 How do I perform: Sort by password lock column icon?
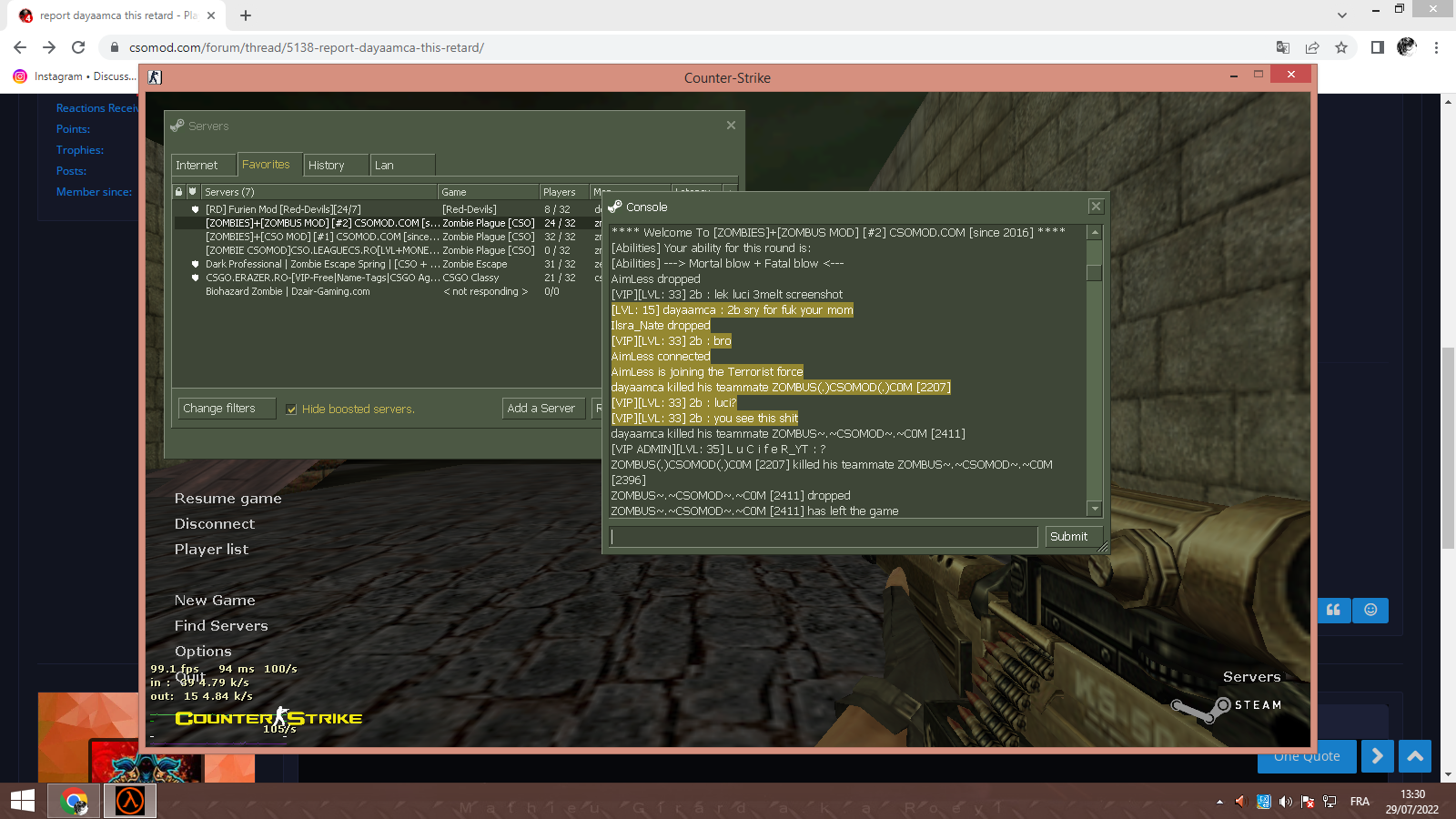point(179,192)
